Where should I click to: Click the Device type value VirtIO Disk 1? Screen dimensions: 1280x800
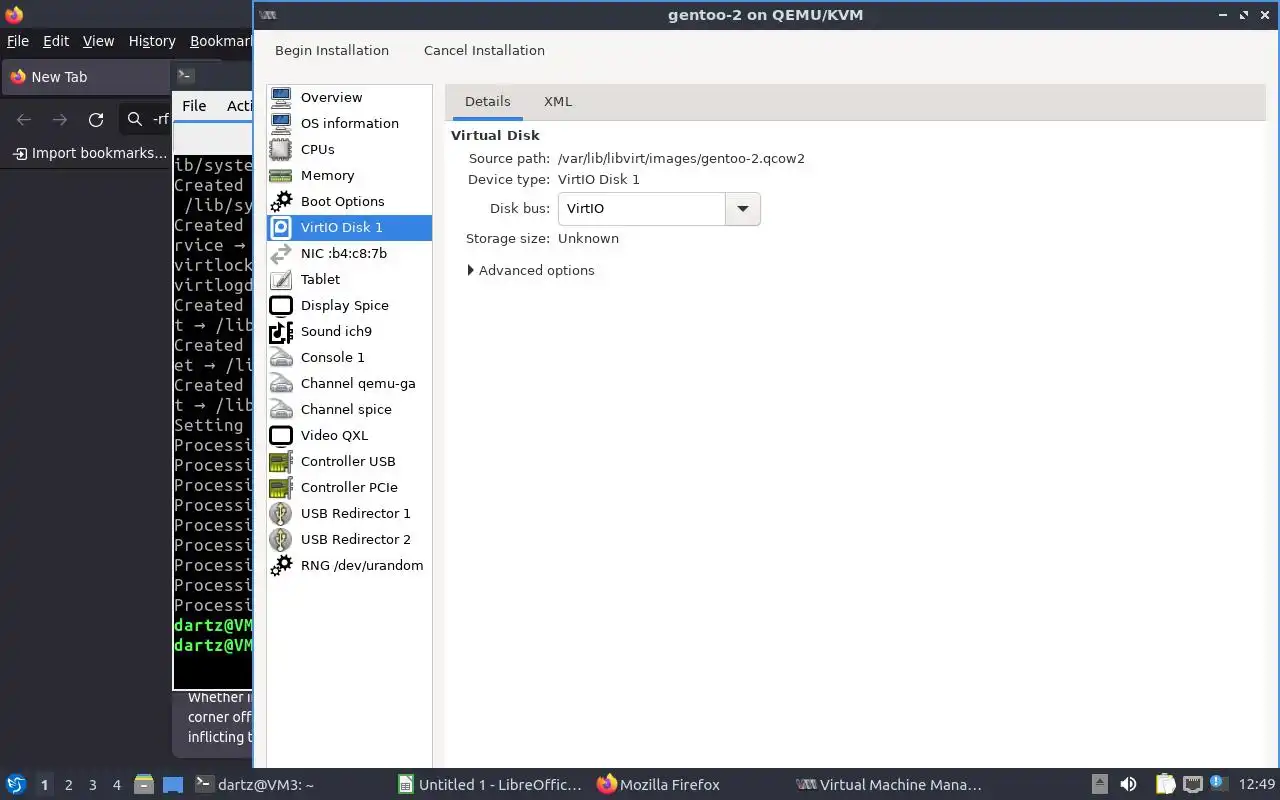[598, 179]
